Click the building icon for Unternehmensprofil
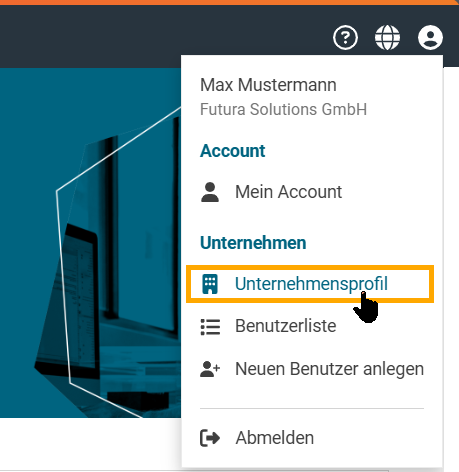Screen dimensions: 459x472 click(210, 284)
